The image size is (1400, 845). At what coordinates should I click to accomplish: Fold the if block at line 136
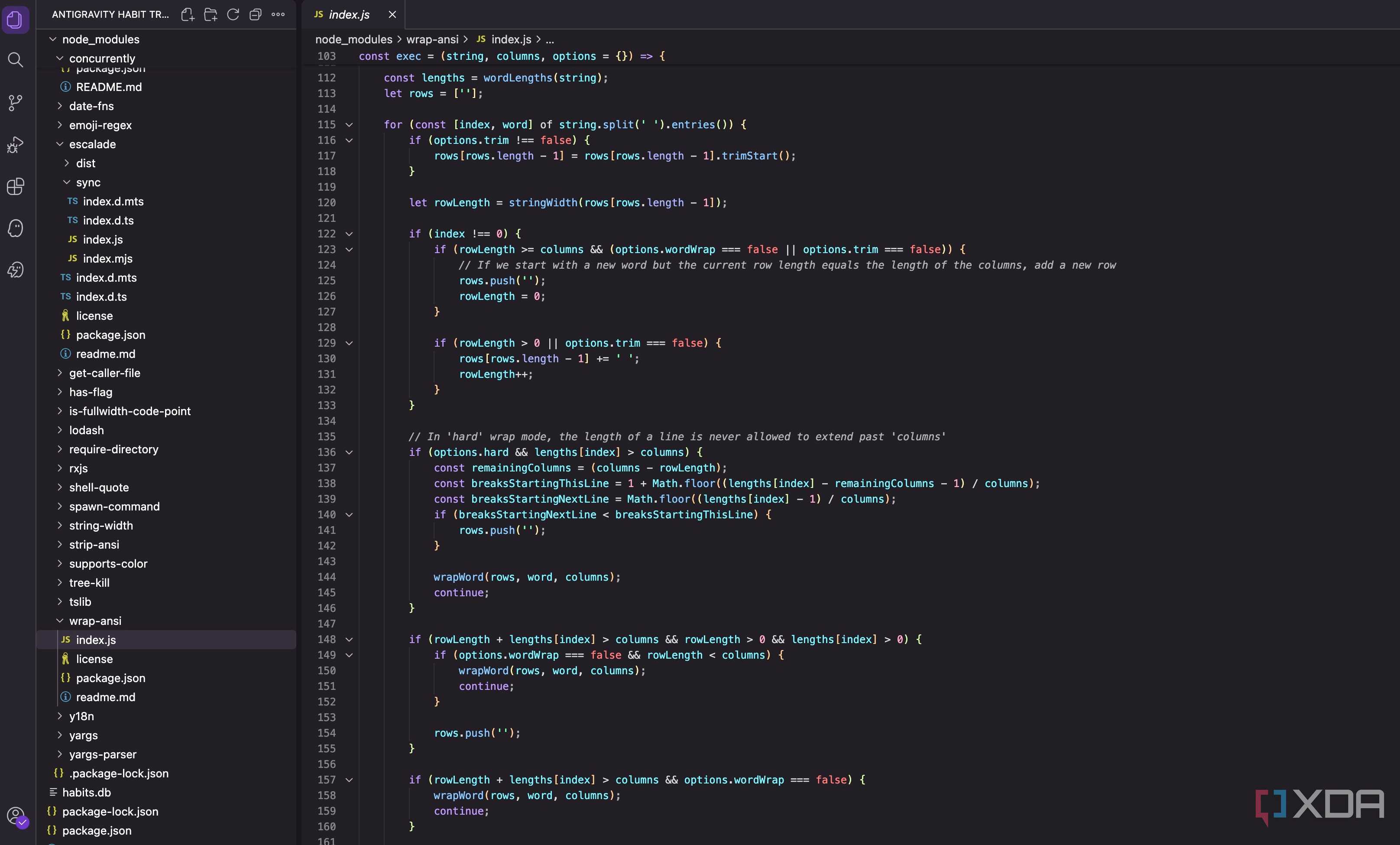(350, 452)
